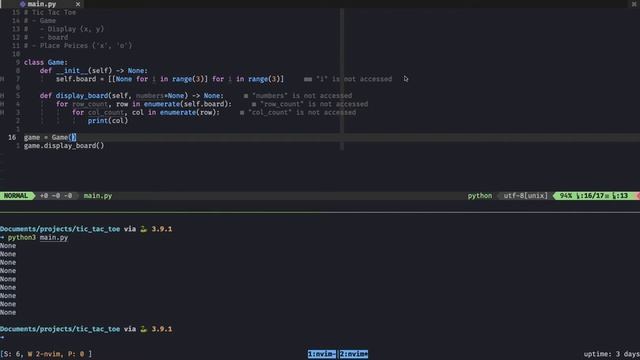Click the lower Documents/projects/tic_tac_toe prompt path
Image resolution: width=640 pixels, height=360 pixels.
60,329
